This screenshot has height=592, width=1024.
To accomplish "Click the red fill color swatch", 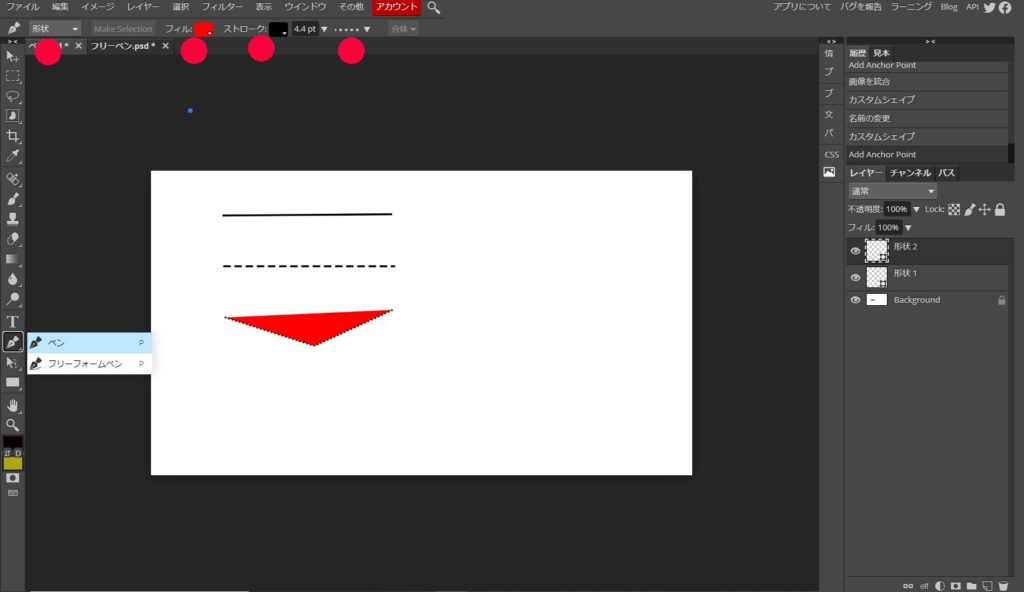I will (x=204, y=29).
